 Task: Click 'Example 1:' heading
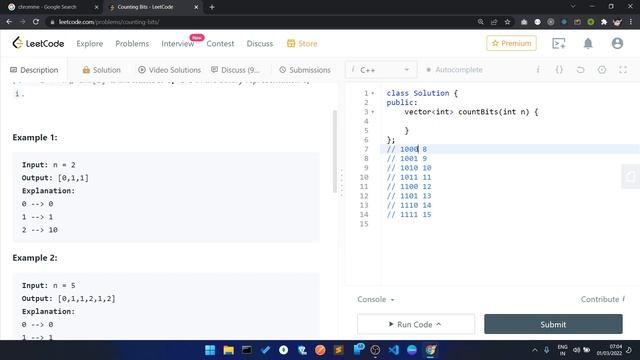pyautogui.click(x=35, y=138)
